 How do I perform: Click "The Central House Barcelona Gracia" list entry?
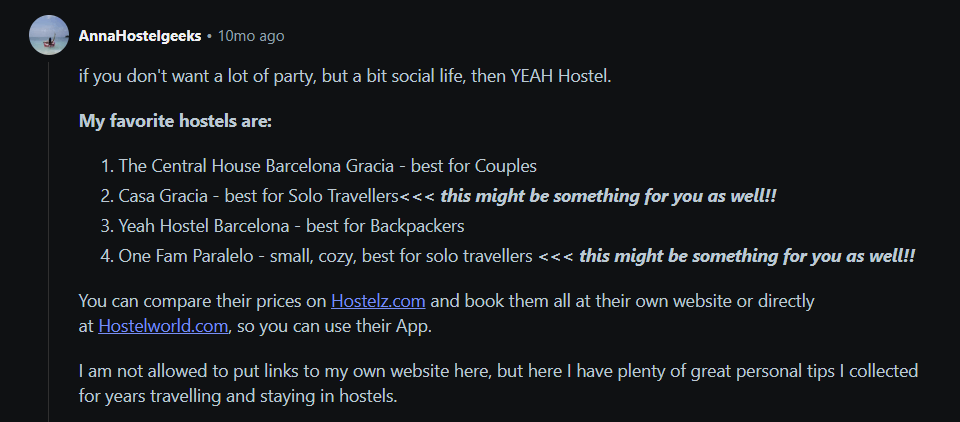click(258, 166)
